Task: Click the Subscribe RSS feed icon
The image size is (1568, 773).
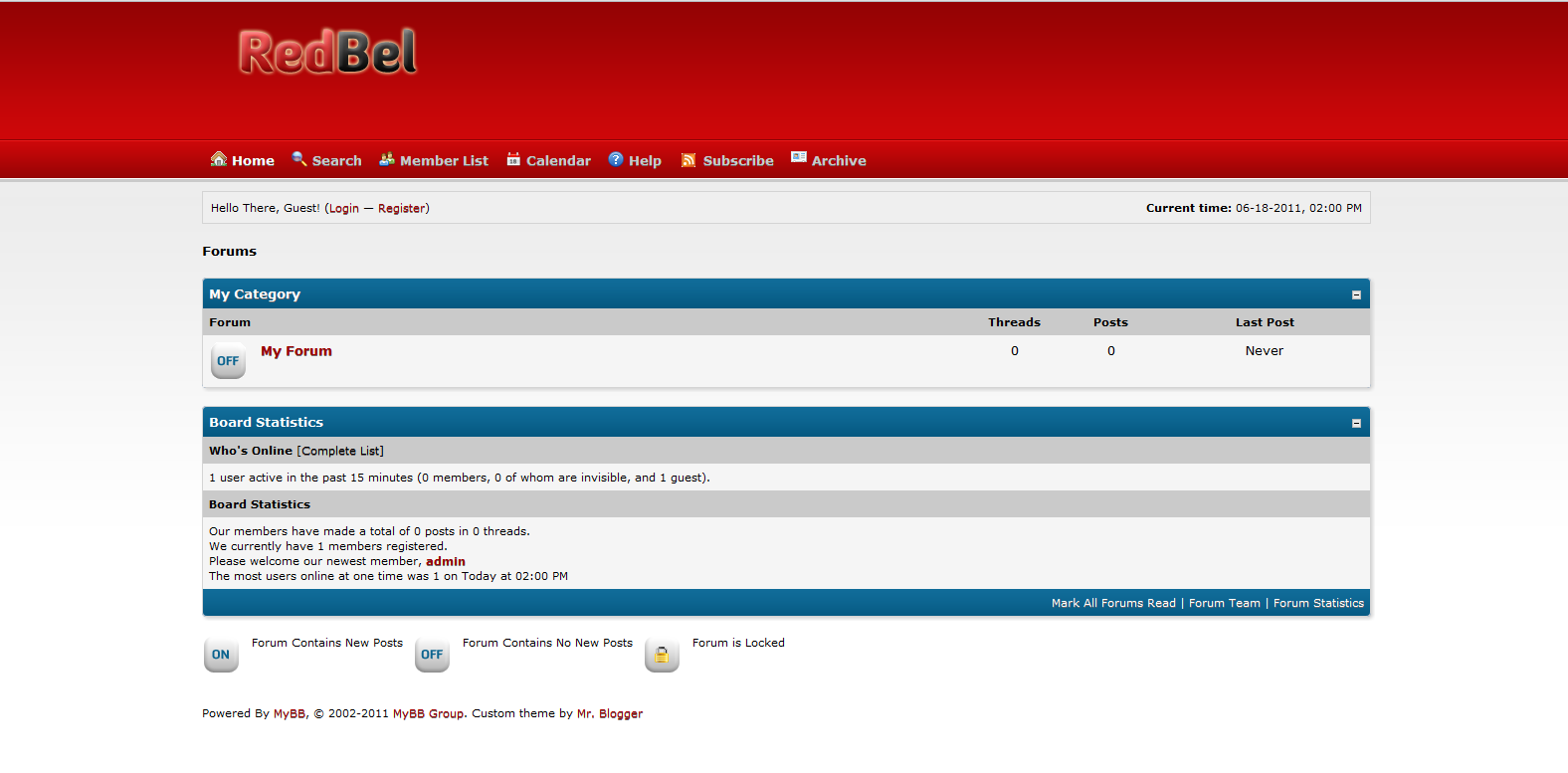Action: (x=688, y=160)
